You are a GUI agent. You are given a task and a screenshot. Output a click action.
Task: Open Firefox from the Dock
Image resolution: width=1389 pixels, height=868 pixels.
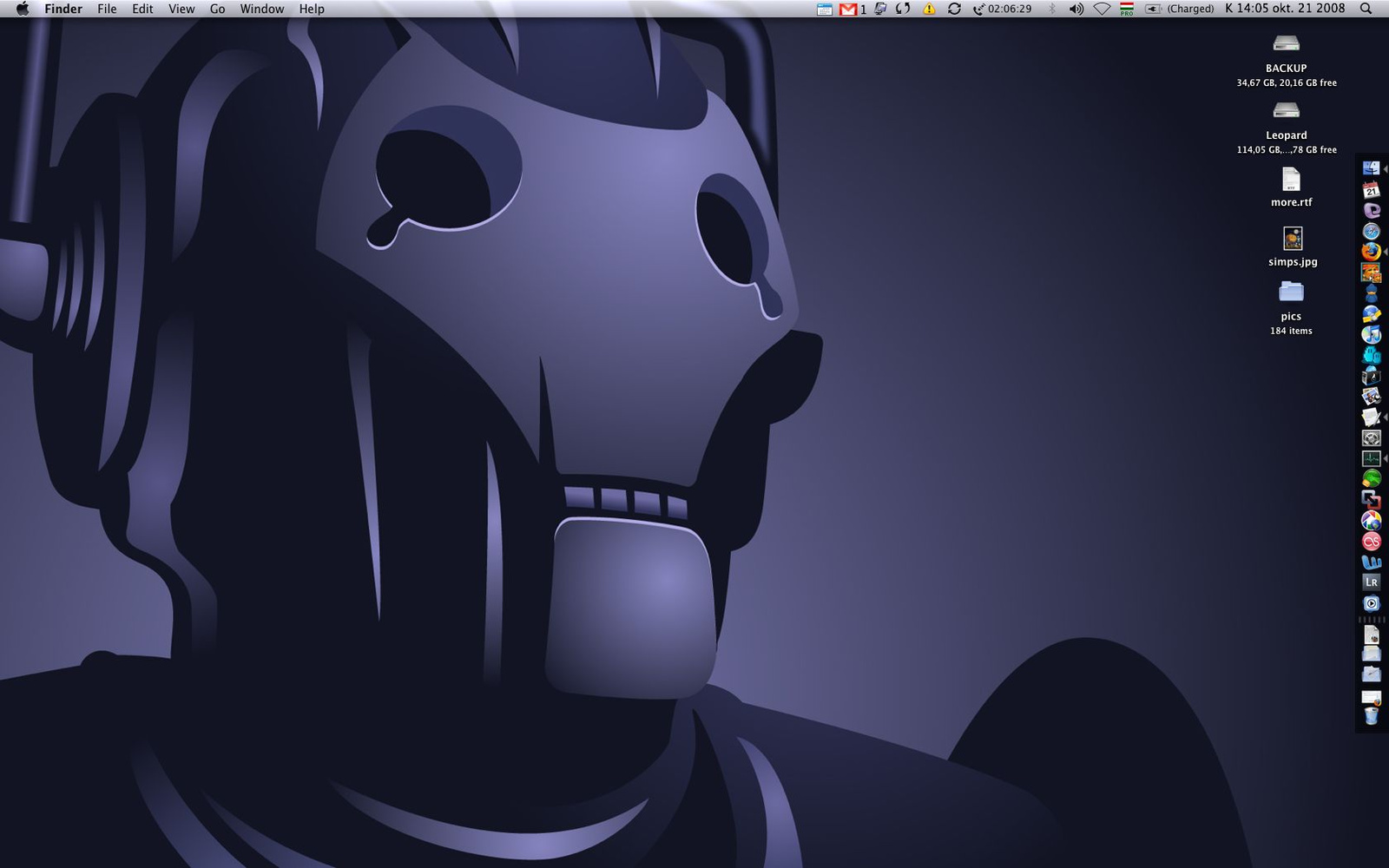tap(1372, 252)
